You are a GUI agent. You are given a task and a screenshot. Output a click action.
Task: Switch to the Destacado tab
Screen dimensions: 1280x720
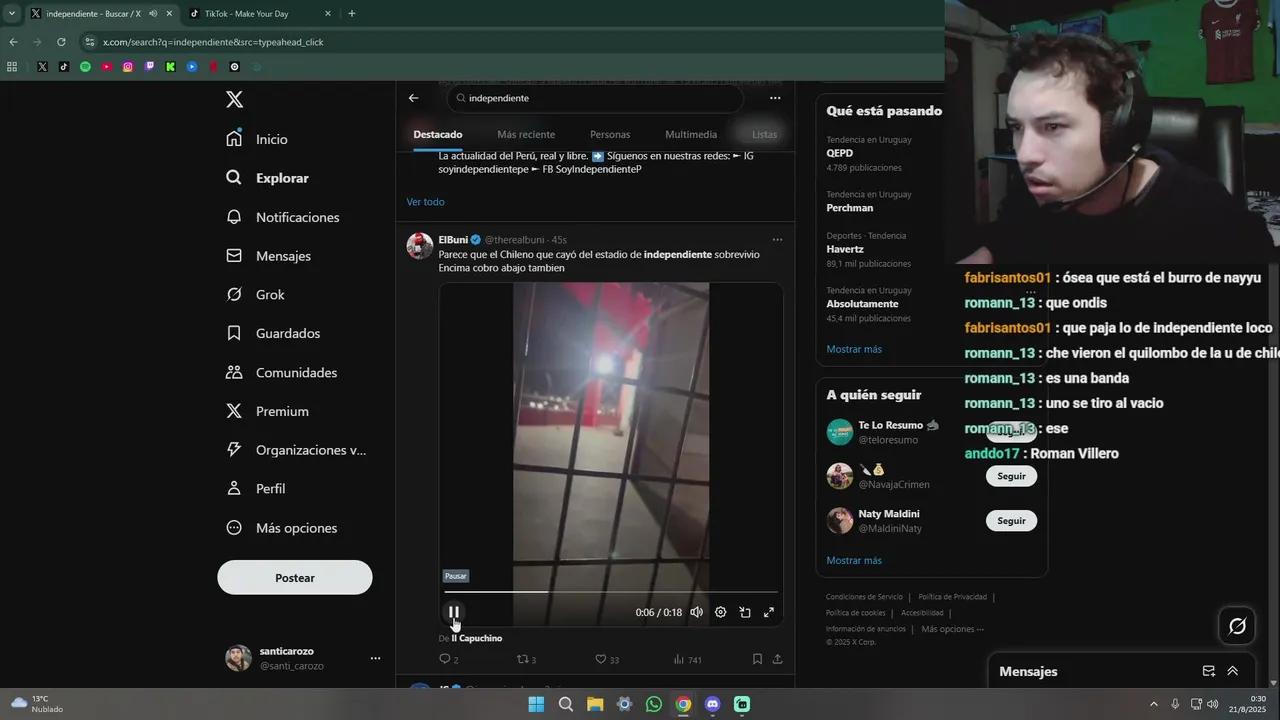tap(438, 134)
